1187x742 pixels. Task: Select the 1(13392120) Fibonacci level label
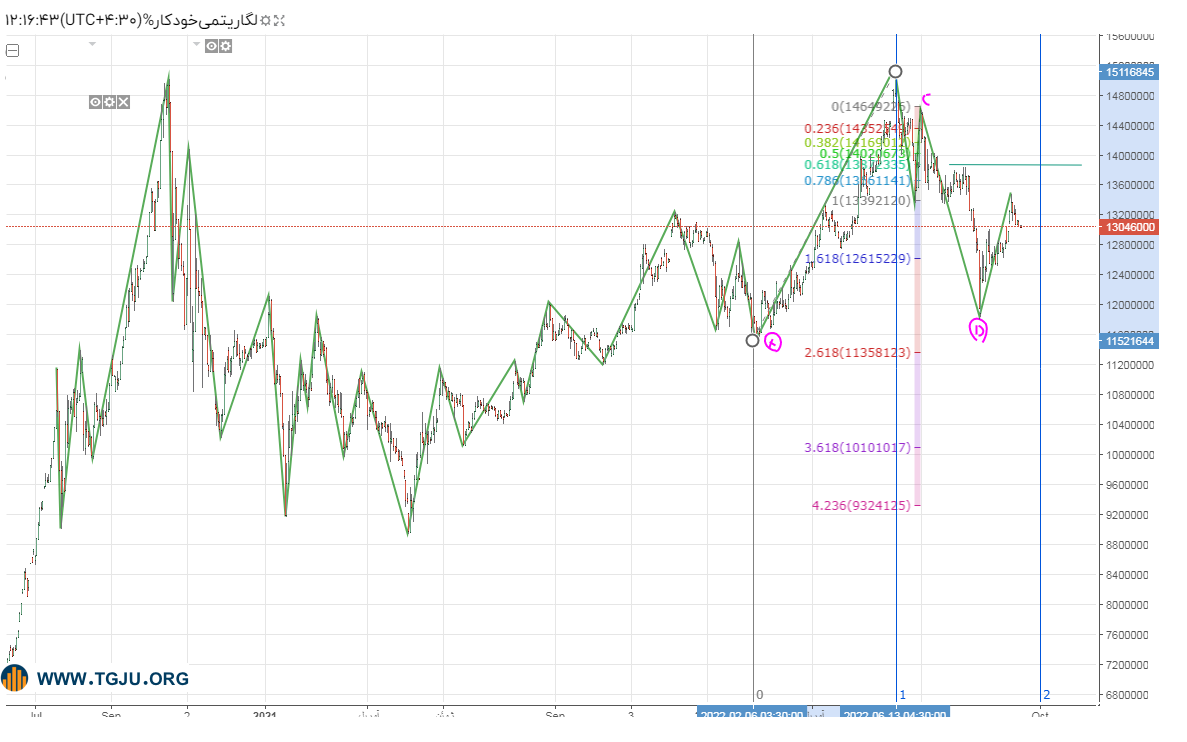(871, 201)
